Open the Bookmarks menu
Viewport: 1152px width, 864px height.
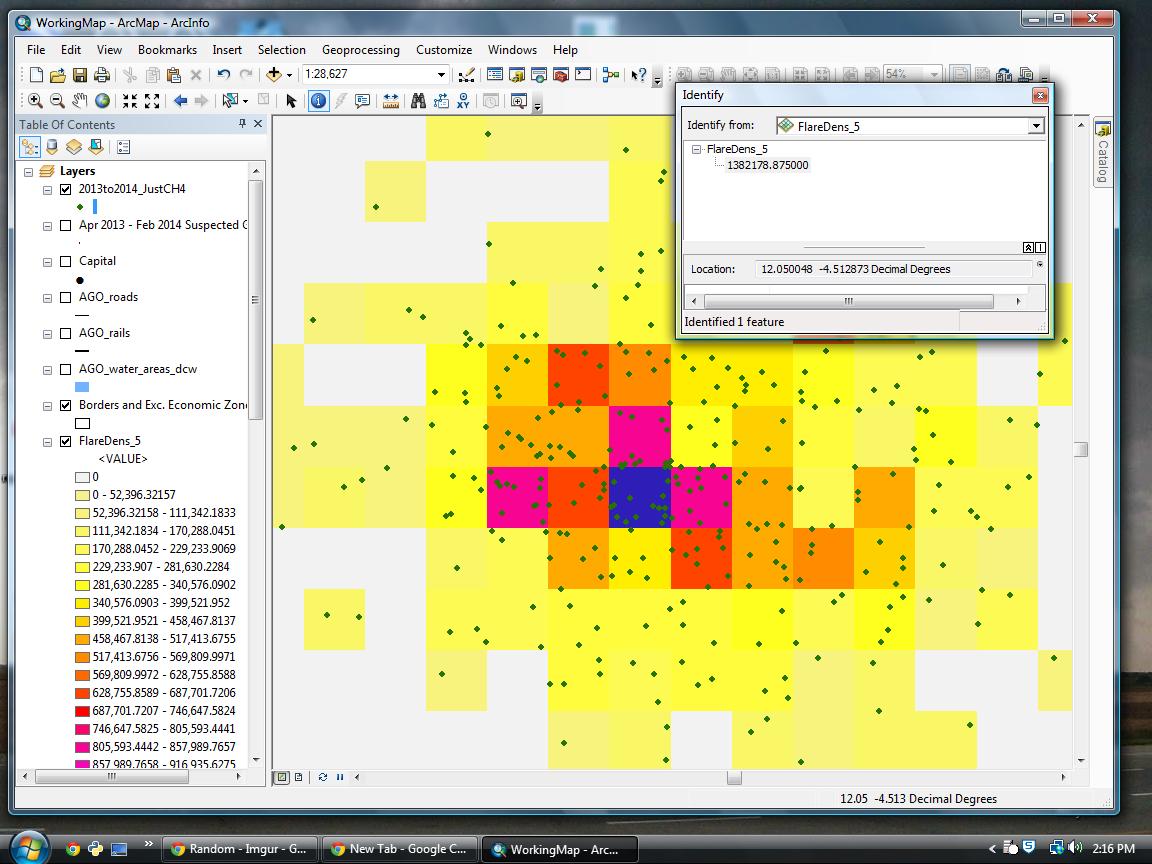click(x=167, y=49)
